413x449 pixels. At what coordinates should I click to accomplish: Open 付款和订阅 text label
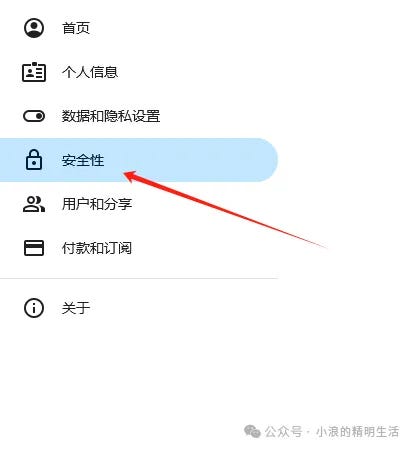tap(97, 248)
